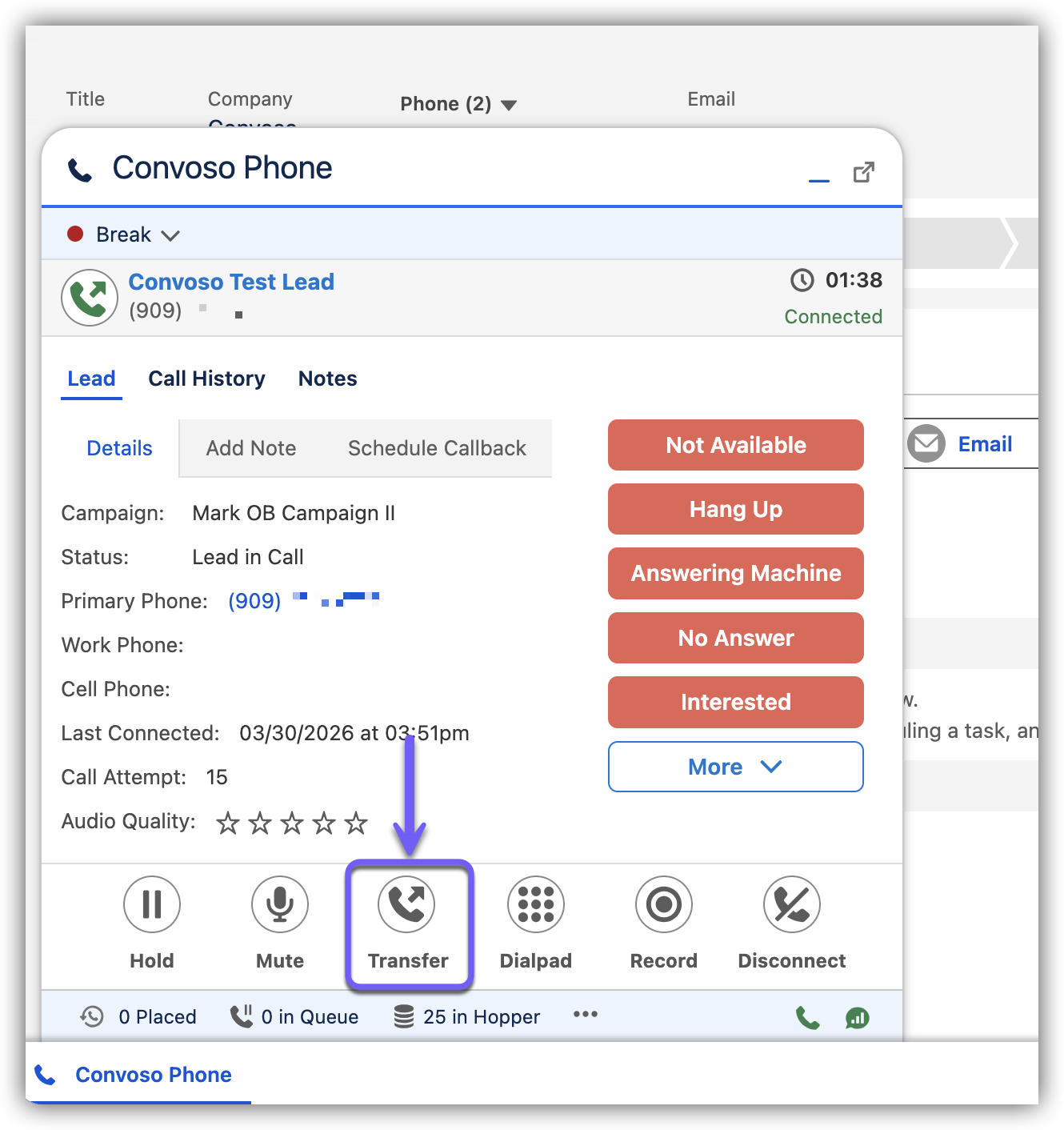Mute the microphone
Image resolution: width=1064 pixels, height=1130 pixels.
pos(280,905)
